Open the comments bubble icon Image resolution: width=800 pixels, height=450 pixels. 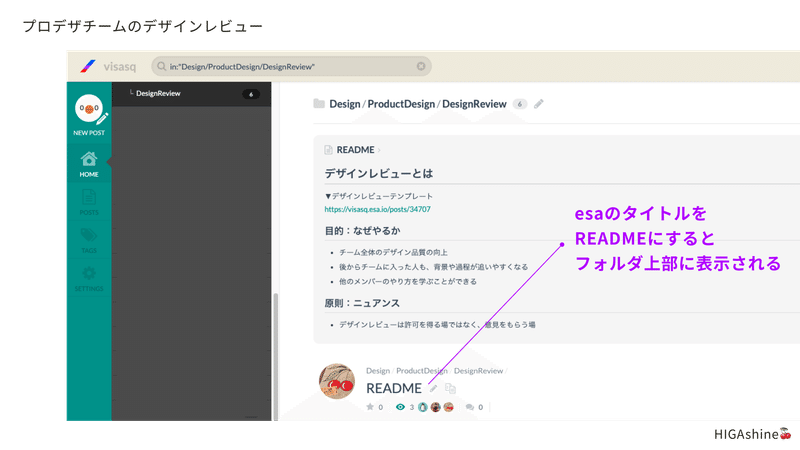click(469, 407)
